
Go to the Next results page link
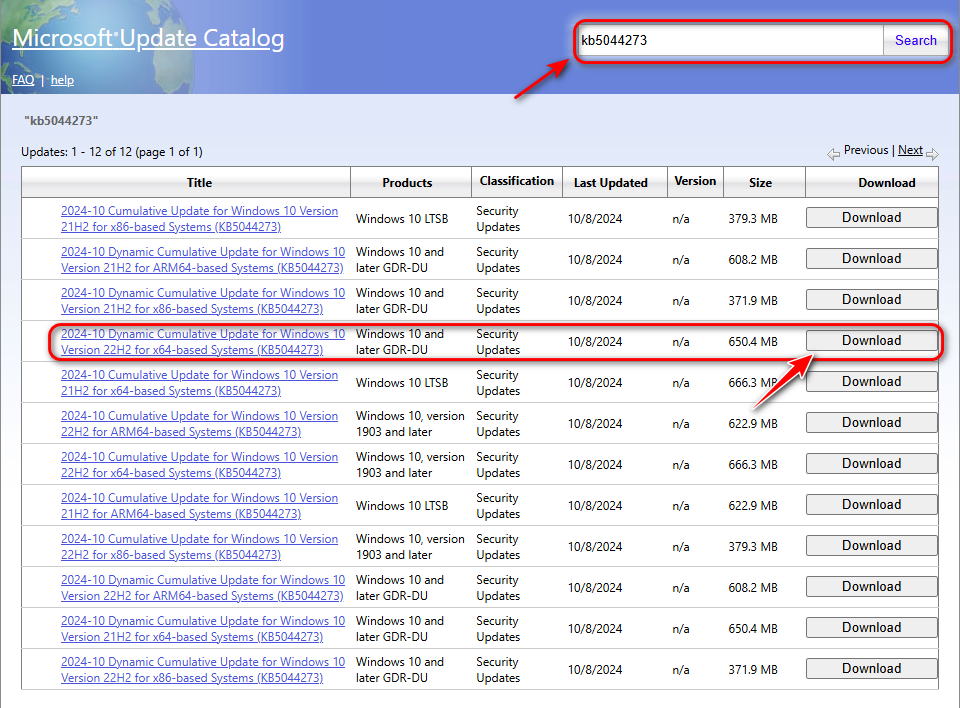(x=910, y=150)
